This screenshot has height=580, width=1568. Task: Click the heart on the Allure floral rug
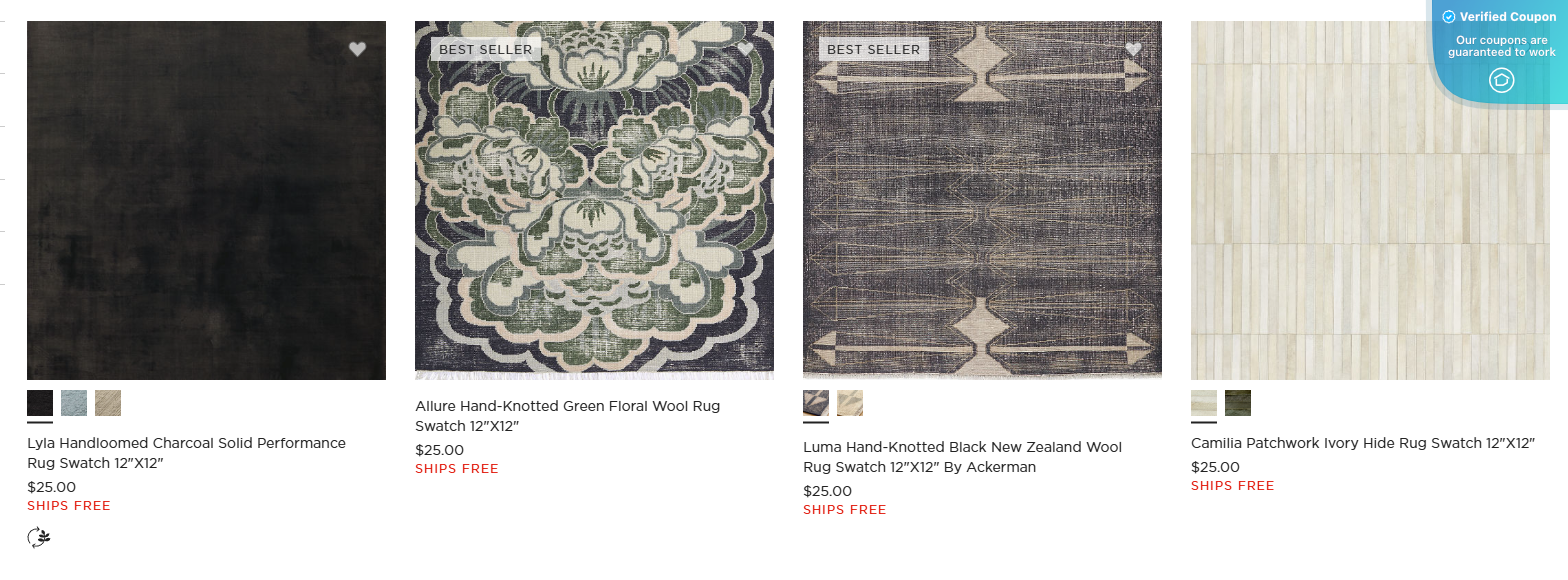[x=746, y=48]
